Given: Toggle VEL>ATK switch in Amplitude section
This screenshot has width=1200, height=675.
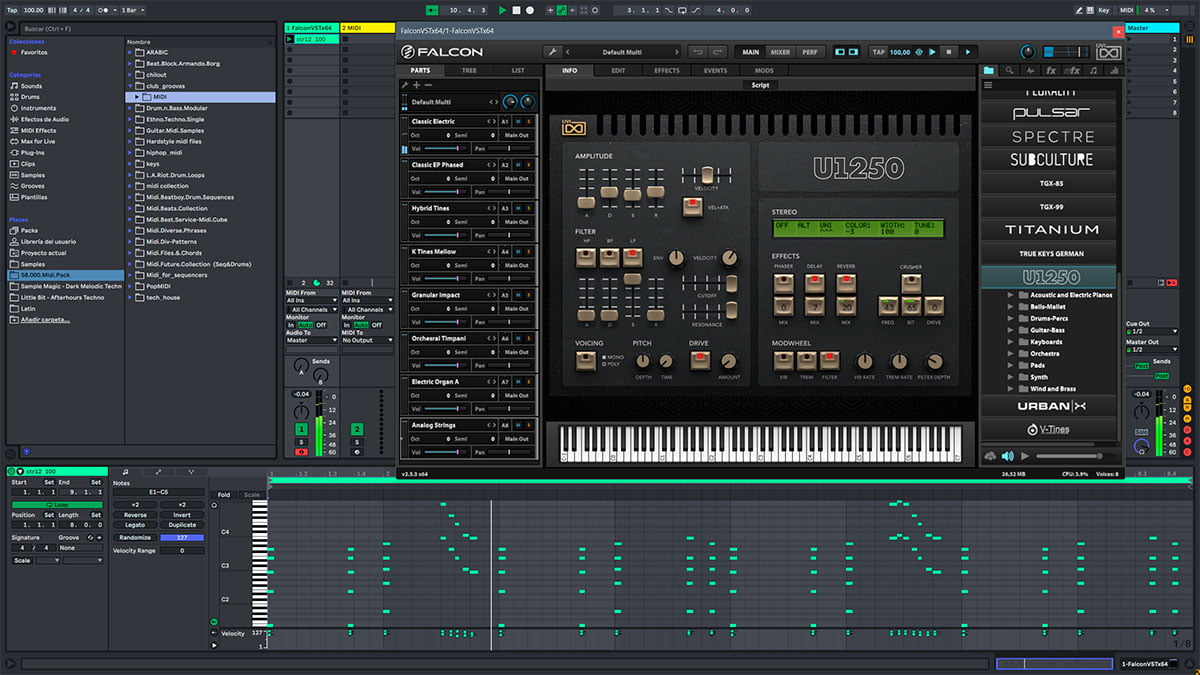Looking at the screenshot, I should pyautogui.click(x=691, y=206).
